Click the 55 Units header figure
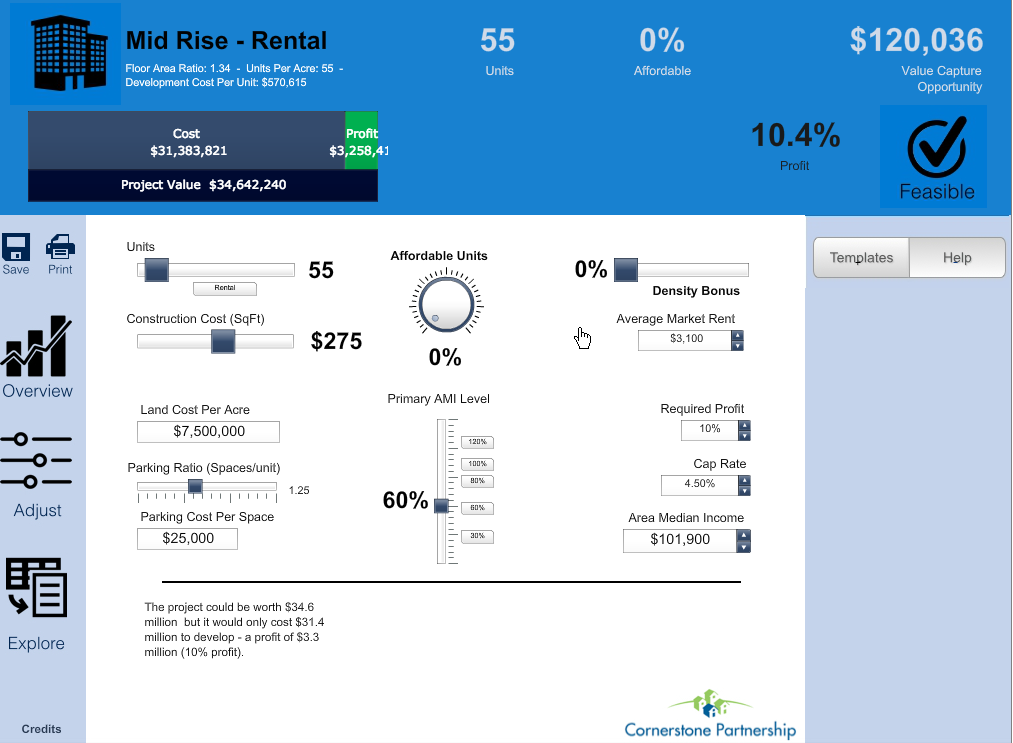 point(497,40)
